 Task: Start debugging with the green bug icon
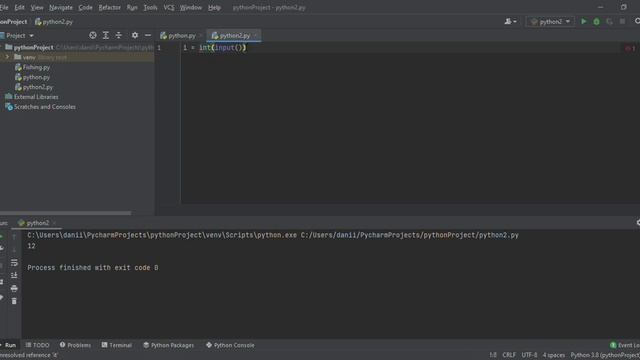point(596,22)
